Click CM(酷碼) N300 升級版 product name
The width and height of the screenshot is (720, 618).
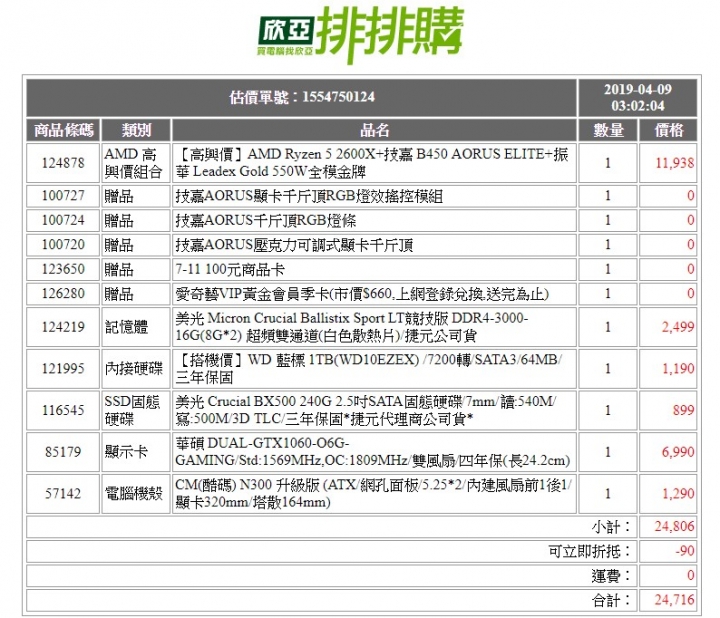(x=373, y=494)
